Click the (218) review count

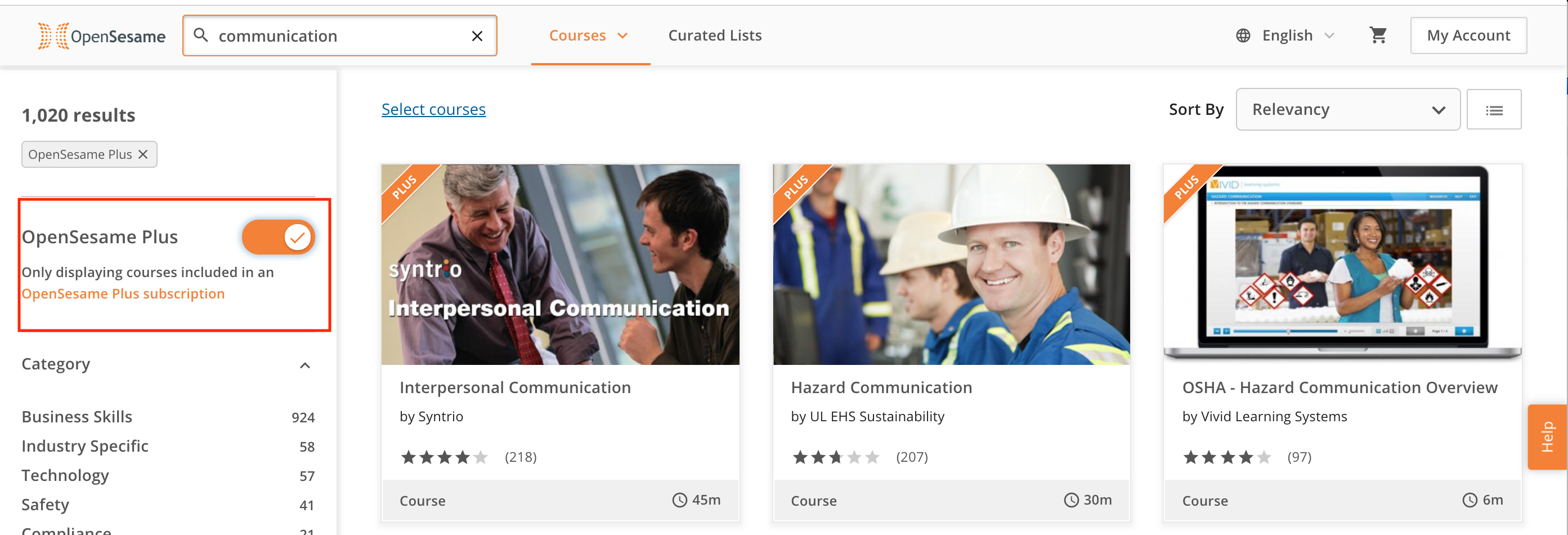pyautogui.click(x=521, y=457)
